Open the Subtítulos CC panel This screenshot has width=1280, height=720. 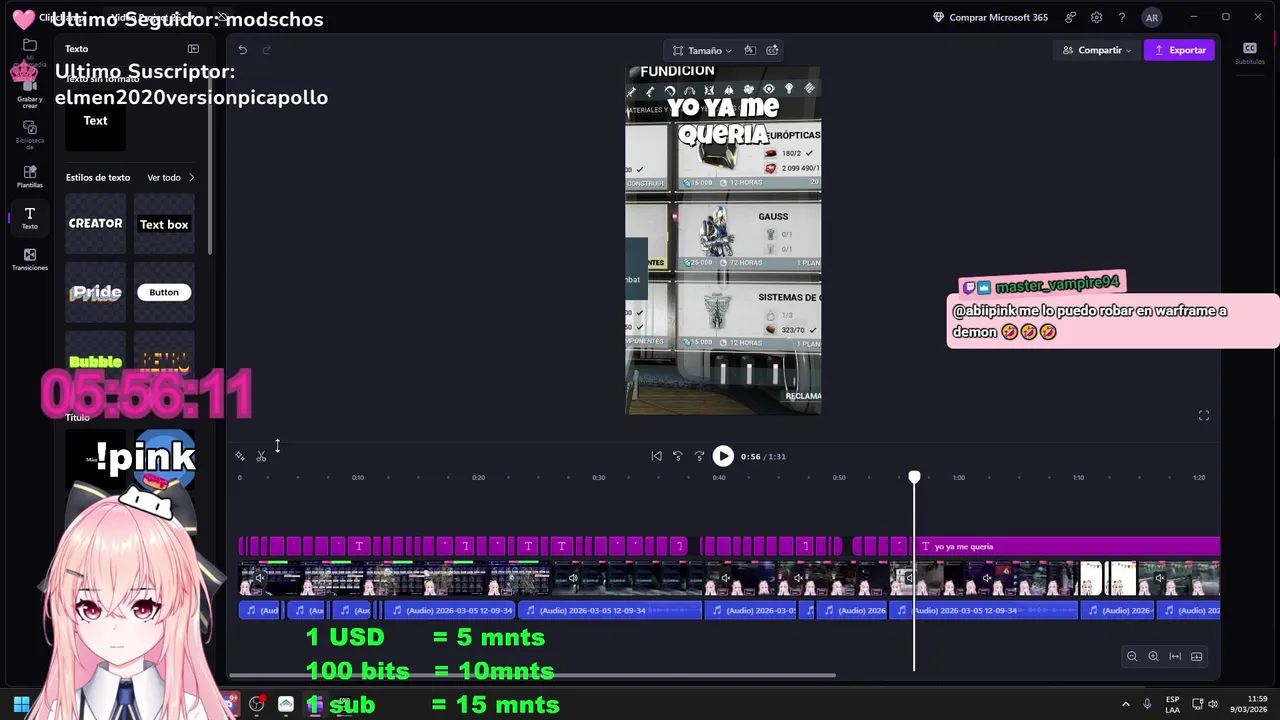(1249, 53)
